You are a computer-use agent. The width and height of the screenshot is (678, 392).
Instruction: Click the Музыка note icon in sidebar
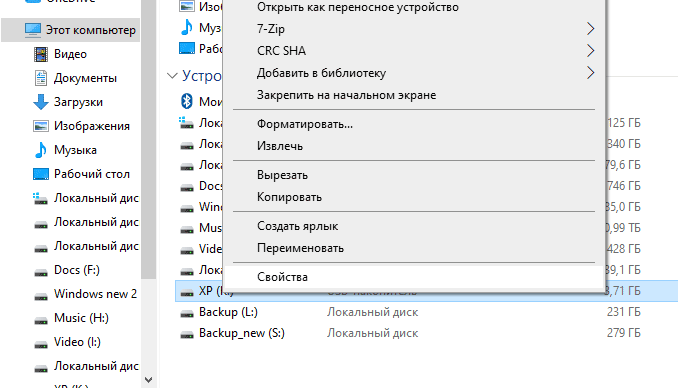[x=41, y=150]
